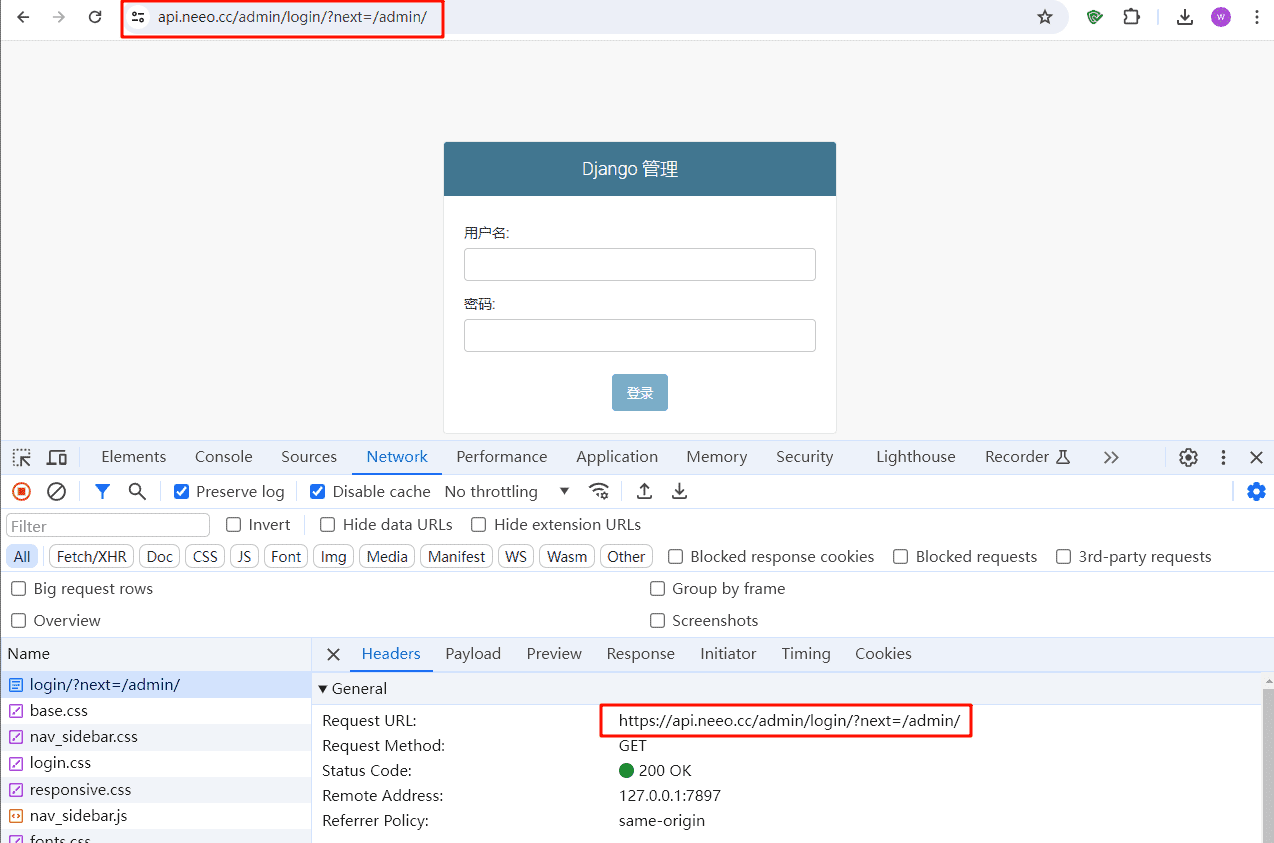
Task: Activate the inspect element picker
Action: pyautogui.click(x=22, y=457)
